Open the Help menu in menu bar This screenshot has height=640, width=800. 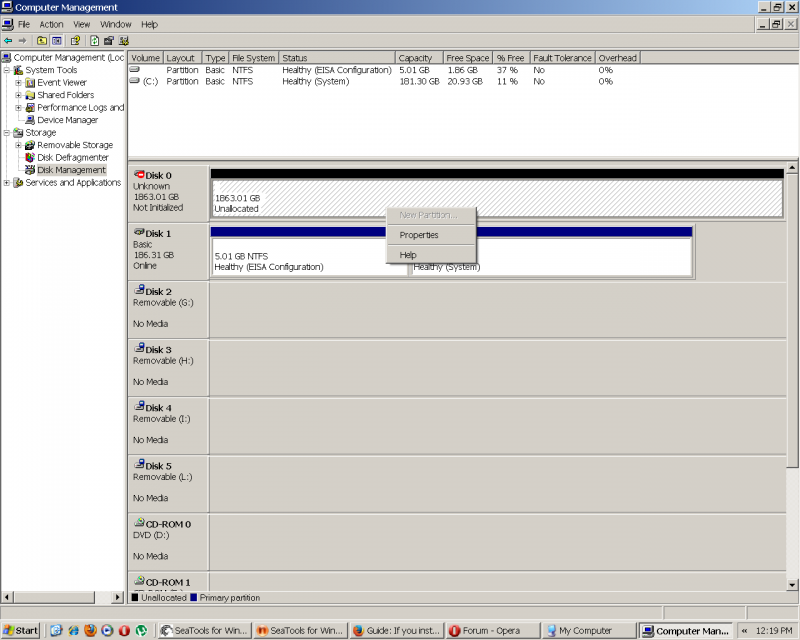pyautogui.click(x=149, y=24)
